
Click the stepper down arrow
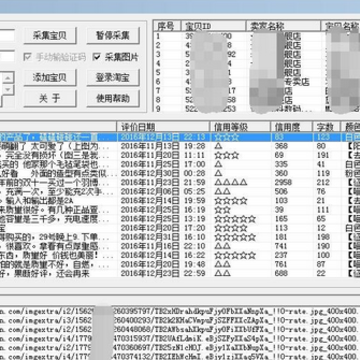click(8, 89)
